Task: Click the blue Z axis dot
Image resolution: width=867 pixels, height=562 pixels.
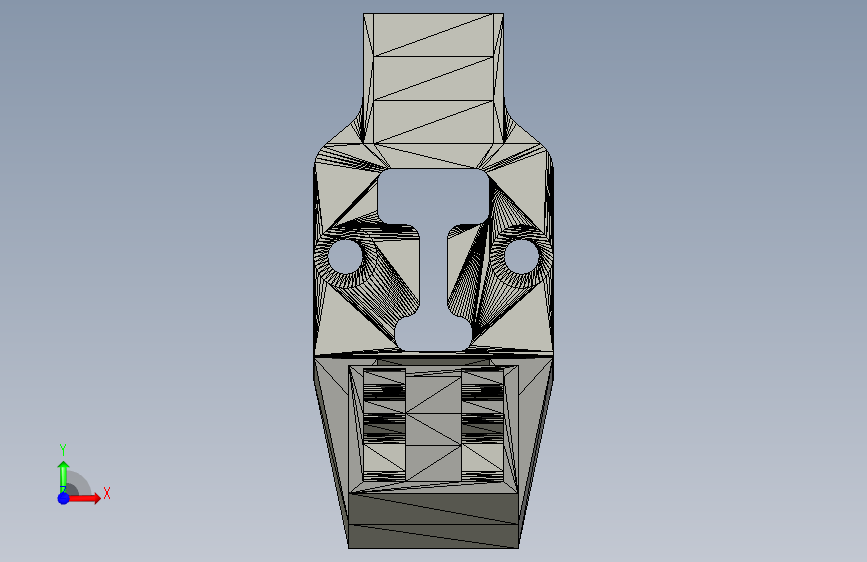Action: [x=64, y=498]
